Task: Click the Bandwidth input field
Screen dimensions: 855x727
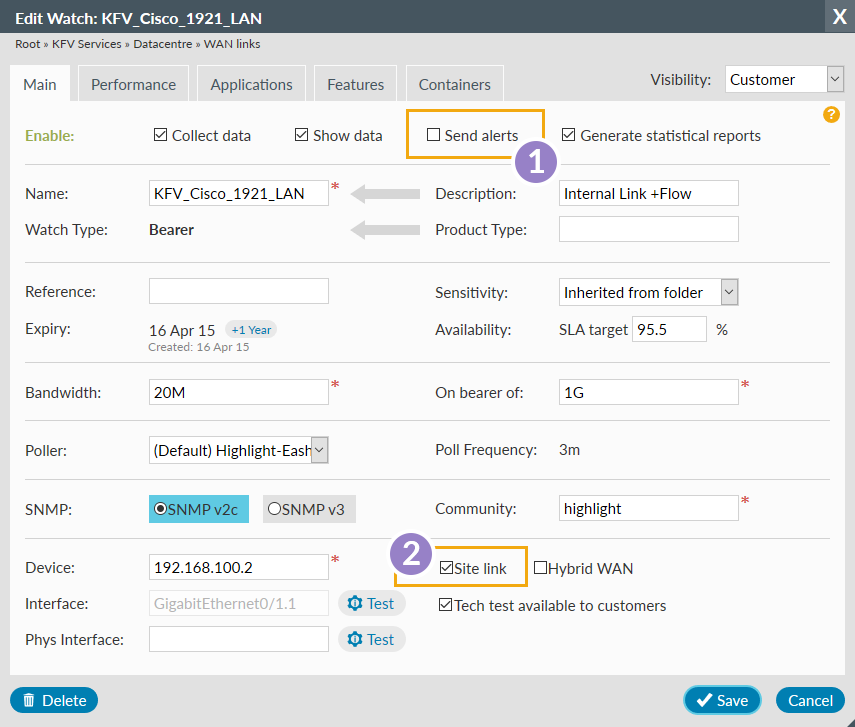Action: pos(238,393)
